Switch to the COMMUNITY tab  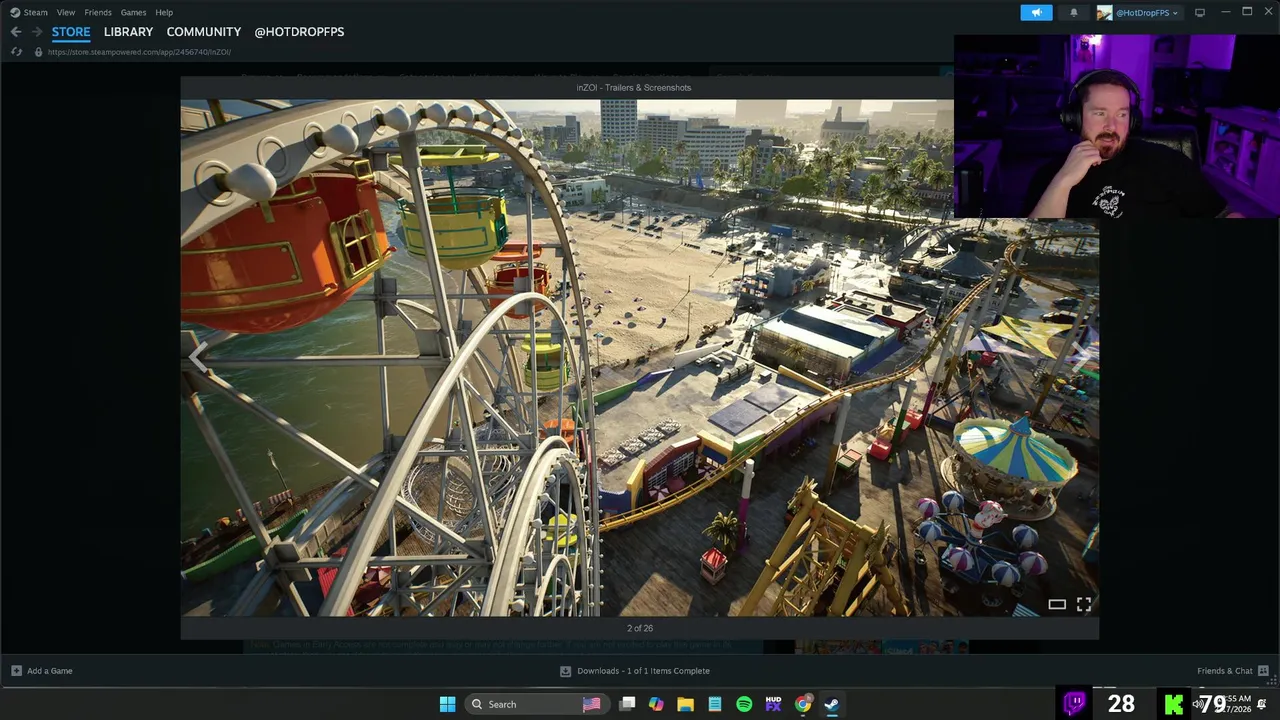[204, 32]
